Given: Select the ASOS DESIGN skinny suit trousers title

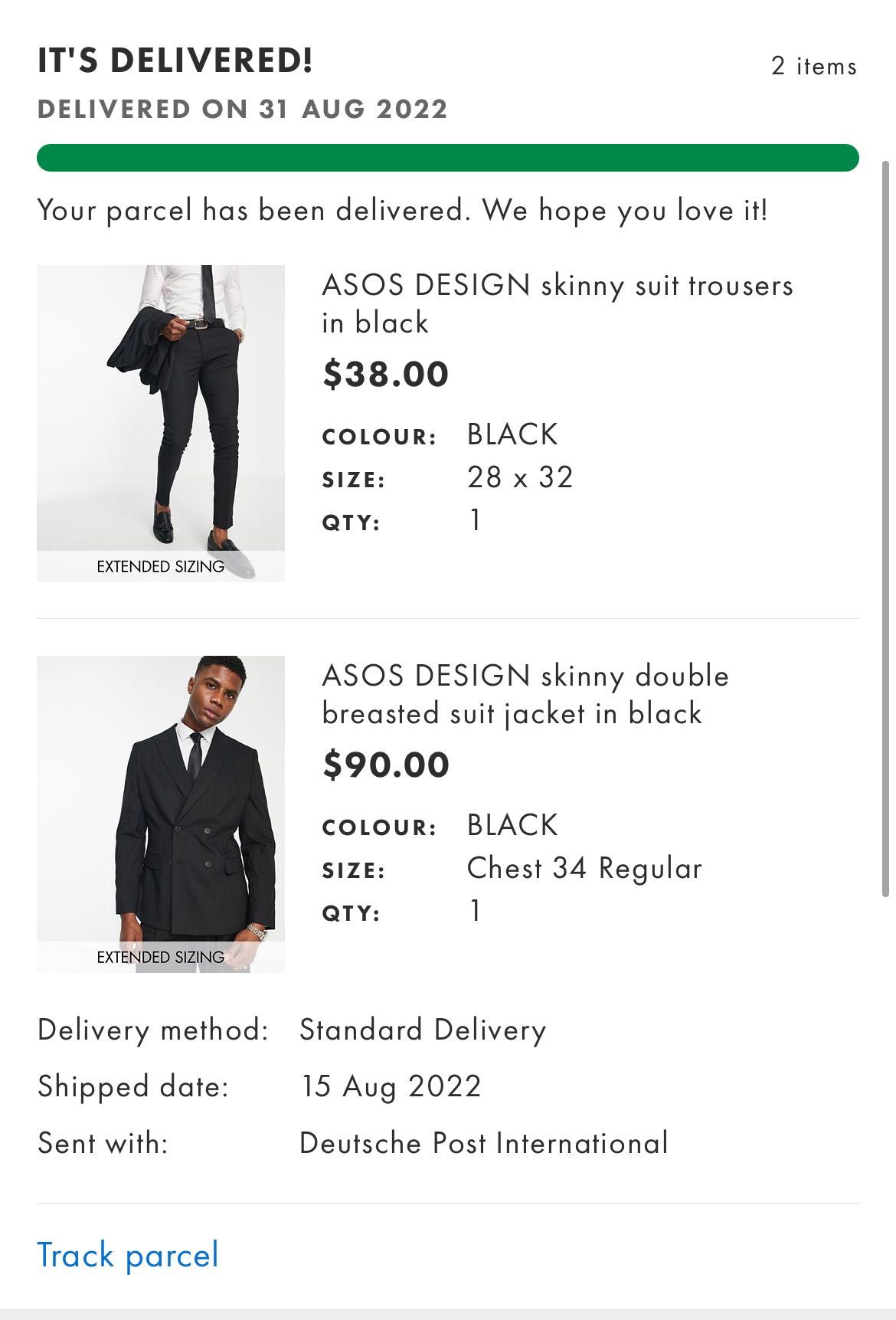Looking at the screenshot, I should coord(557,303).
